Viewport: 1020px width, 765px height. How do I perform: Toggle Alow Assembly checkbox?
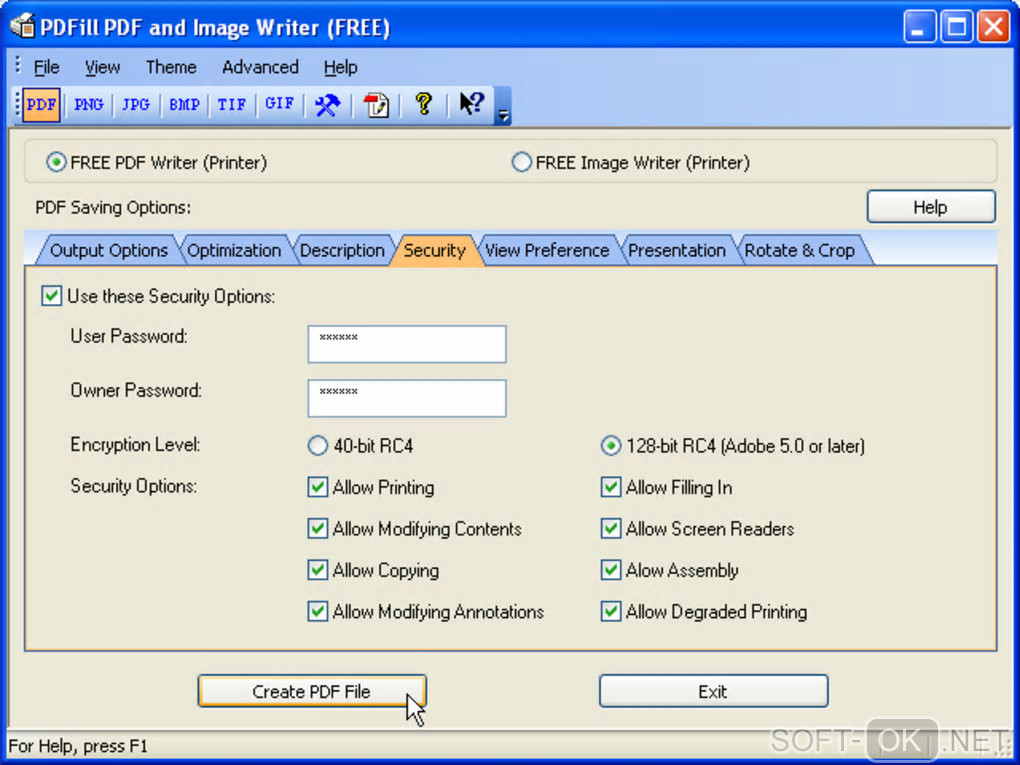(611, 570)
